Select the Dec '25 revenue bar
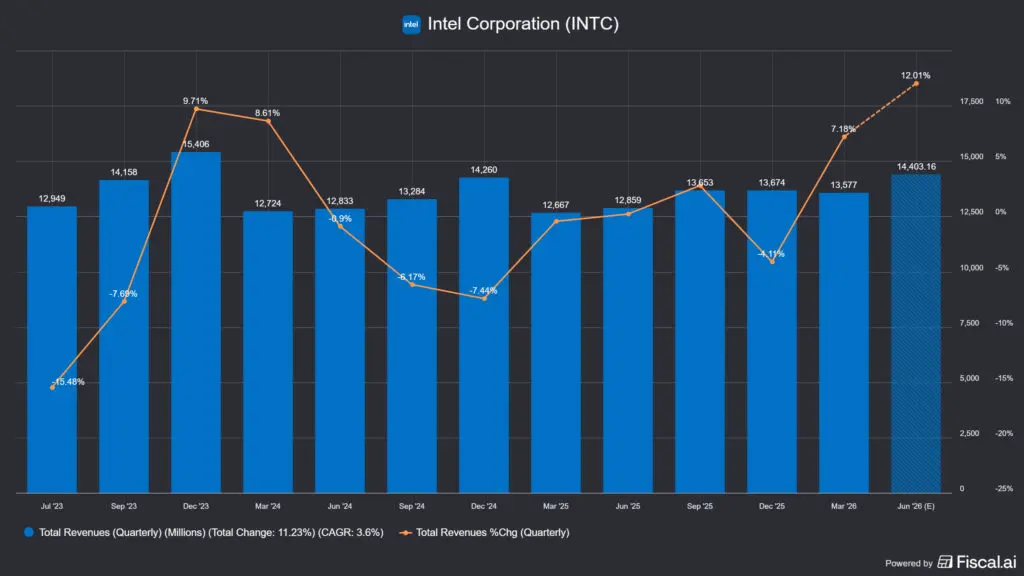Image resolution: width=1024 pixels, height=576 pixels. pos(772,342)
